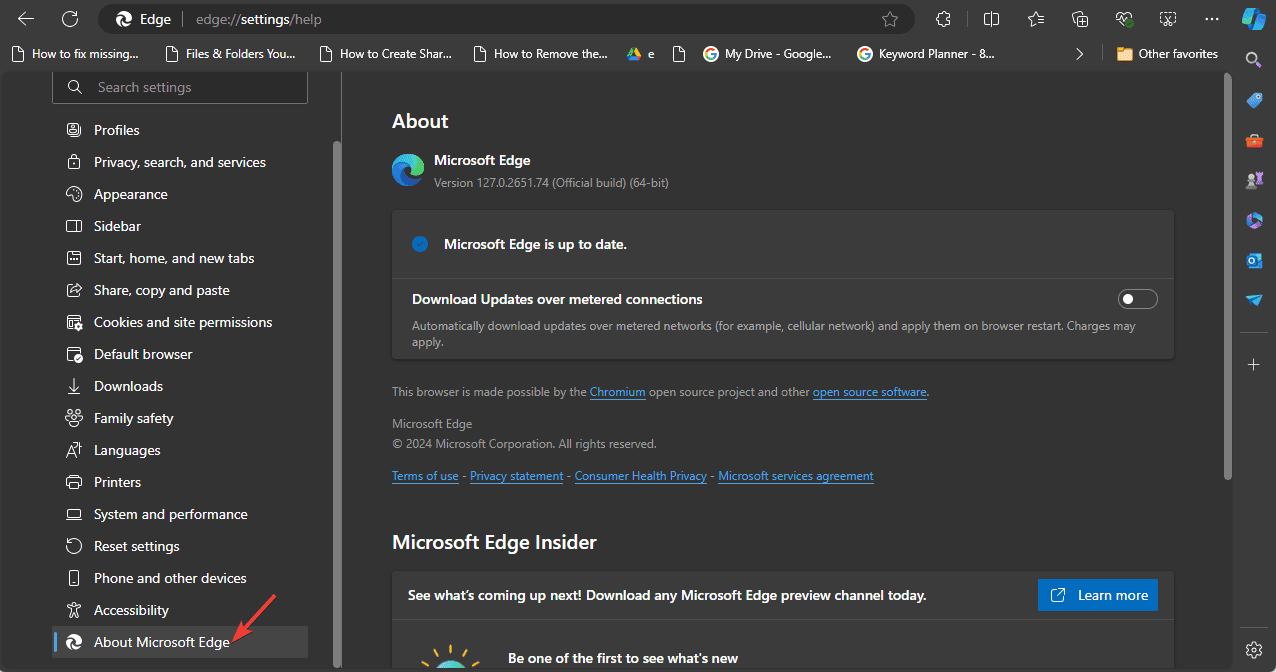Open System and performance
The image size is (1276, 672).
click(180, 514)
